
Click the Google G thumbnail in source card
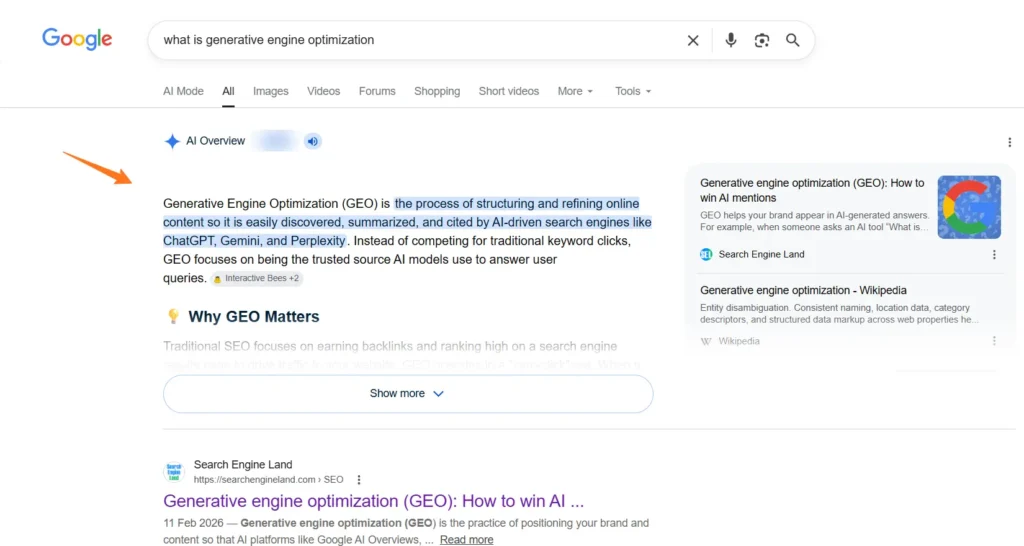pyautogui.click(x=969, y=207)
